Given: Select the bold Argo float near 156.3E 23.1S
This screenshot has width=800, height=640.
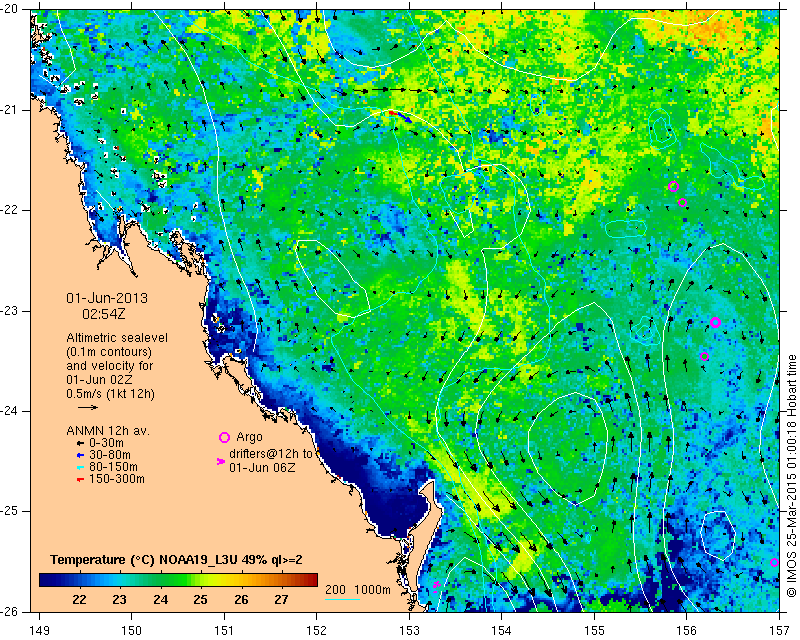Looking at the screenshot, I should point(715,322).
